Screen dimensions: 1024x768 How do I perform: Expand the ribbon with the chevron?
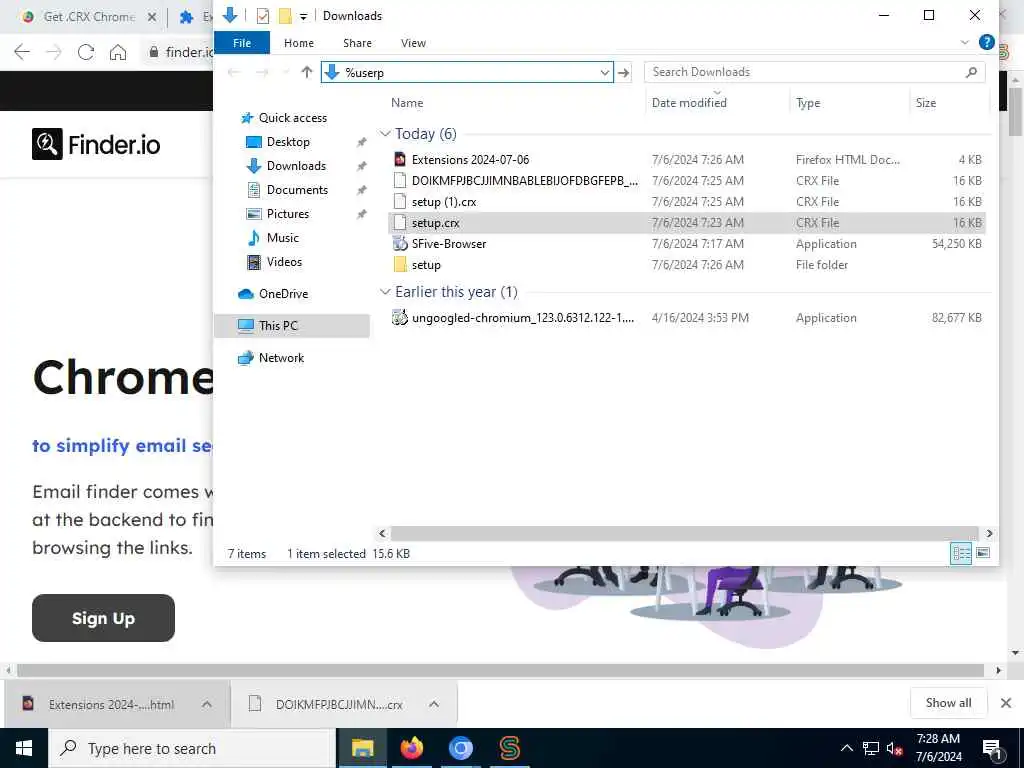point(965,42)
